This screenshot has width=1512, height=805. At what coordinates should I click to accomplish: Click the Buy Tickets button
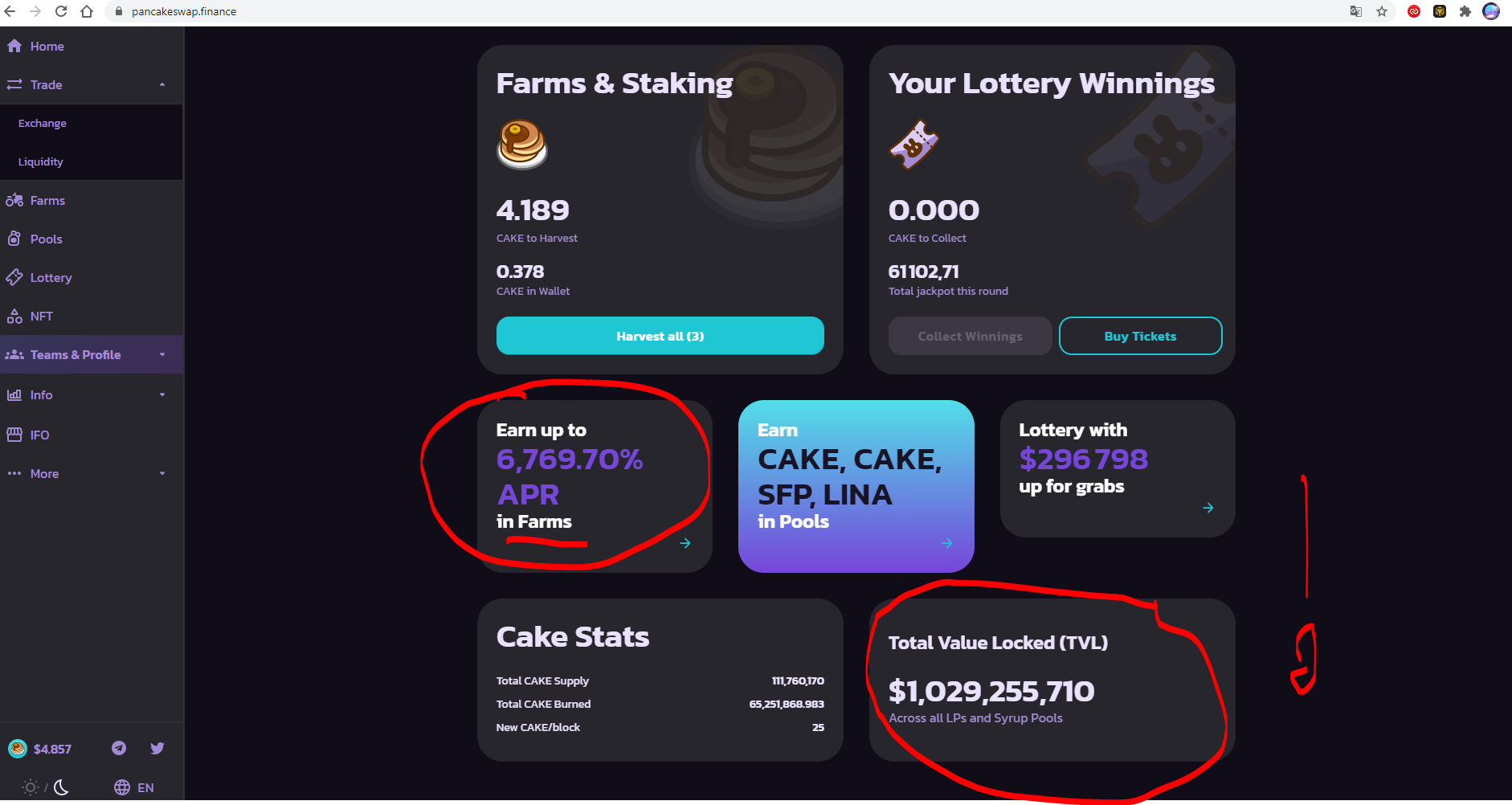pyautogui.click(x=1140, y=336)
